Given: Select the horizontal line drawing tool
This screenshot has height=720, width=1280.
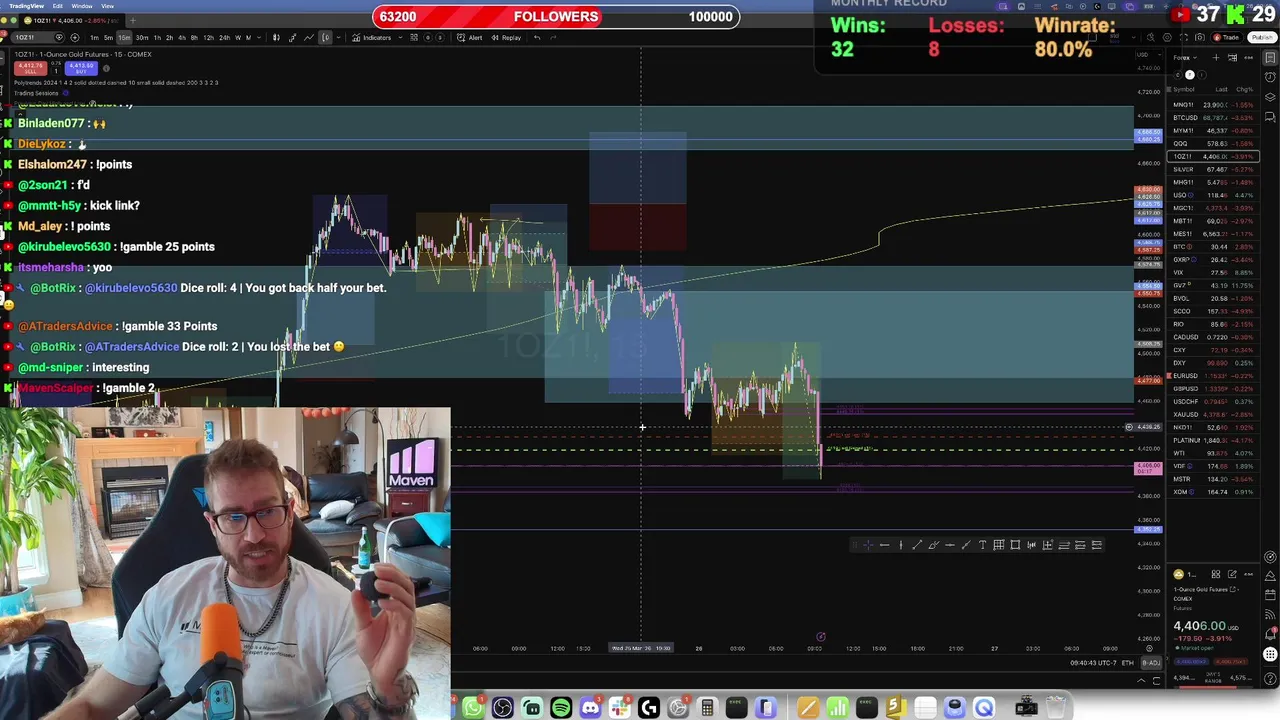Looking at the screenshot, I should (x=885, y=545).
